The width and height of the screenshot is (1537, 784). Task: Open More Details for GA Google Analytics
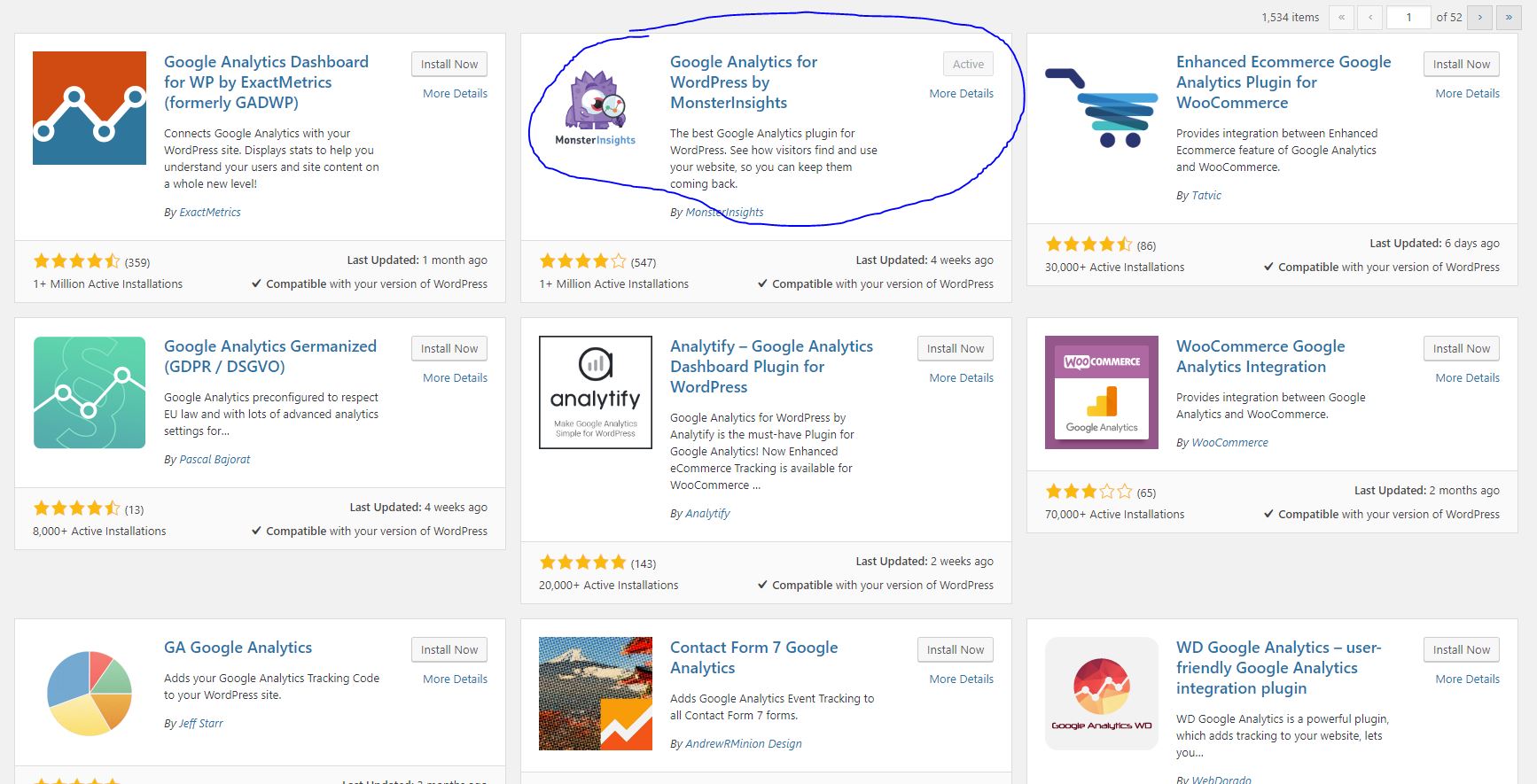[455, 679]
